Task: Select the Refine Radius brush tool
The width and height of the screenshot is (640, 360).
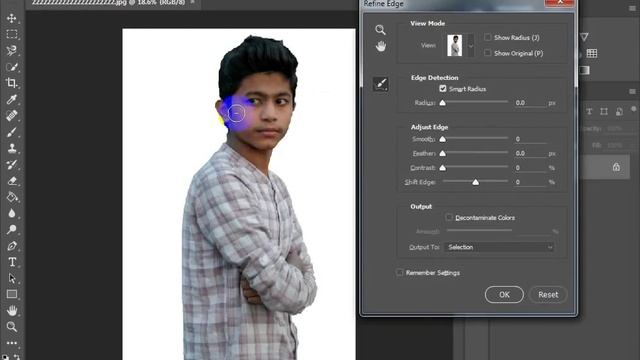Action: [381, 84]
